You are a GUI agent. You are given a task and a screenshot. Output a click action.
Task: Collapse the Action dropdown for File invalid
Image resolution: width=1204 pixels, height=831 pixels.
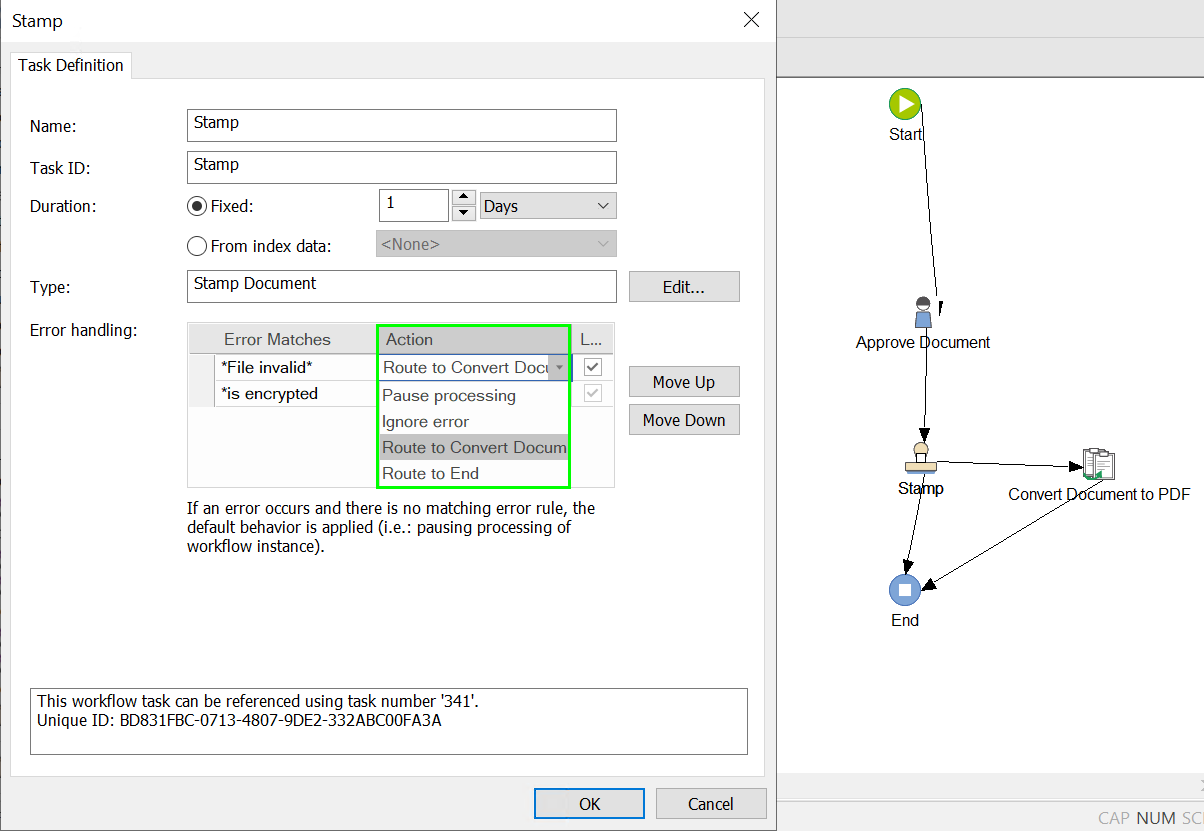coord(560,368)
